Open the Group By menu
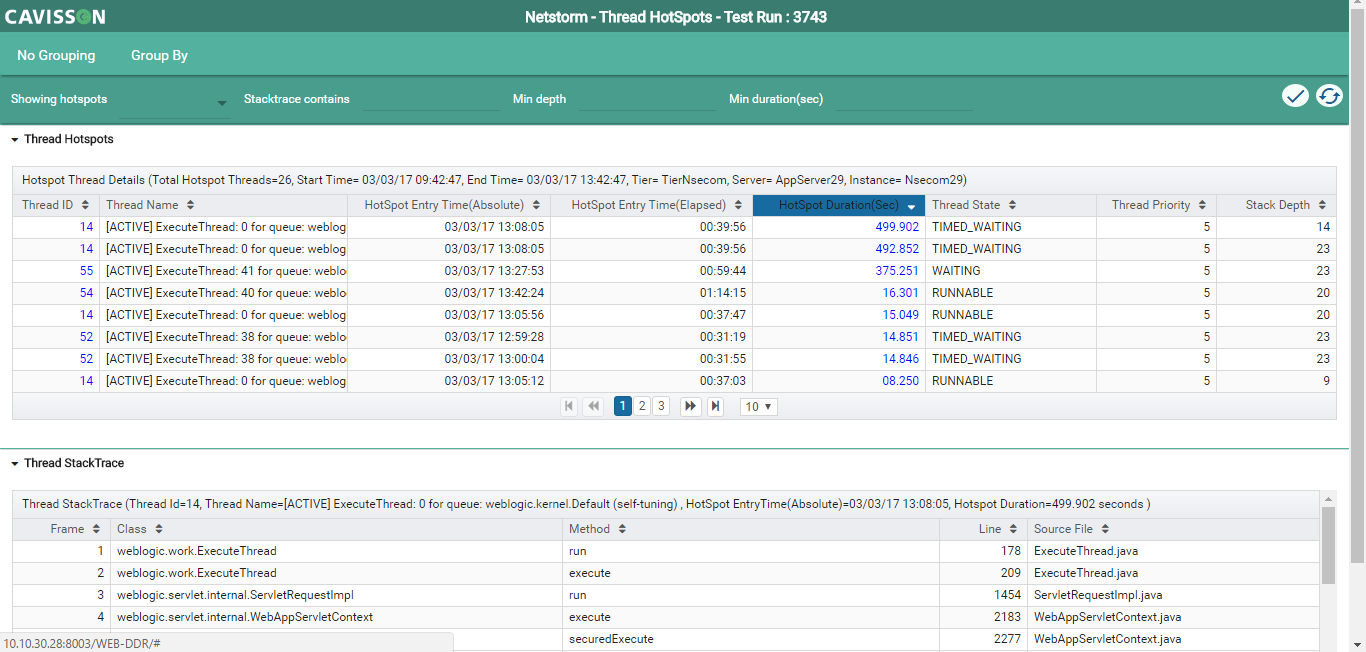This screenshot has height=652, width=1366. [159, 56]
